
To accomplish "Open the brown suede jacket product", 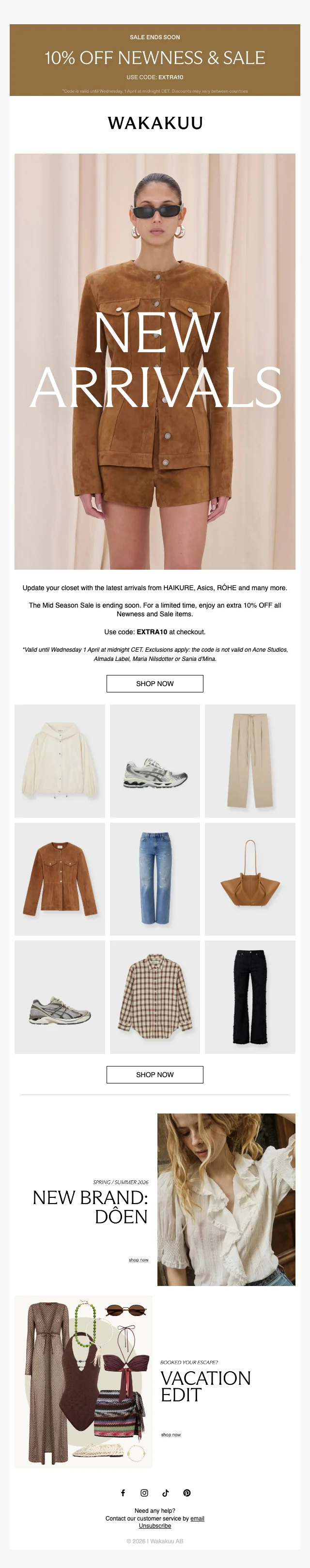I will tap(60, 879).
